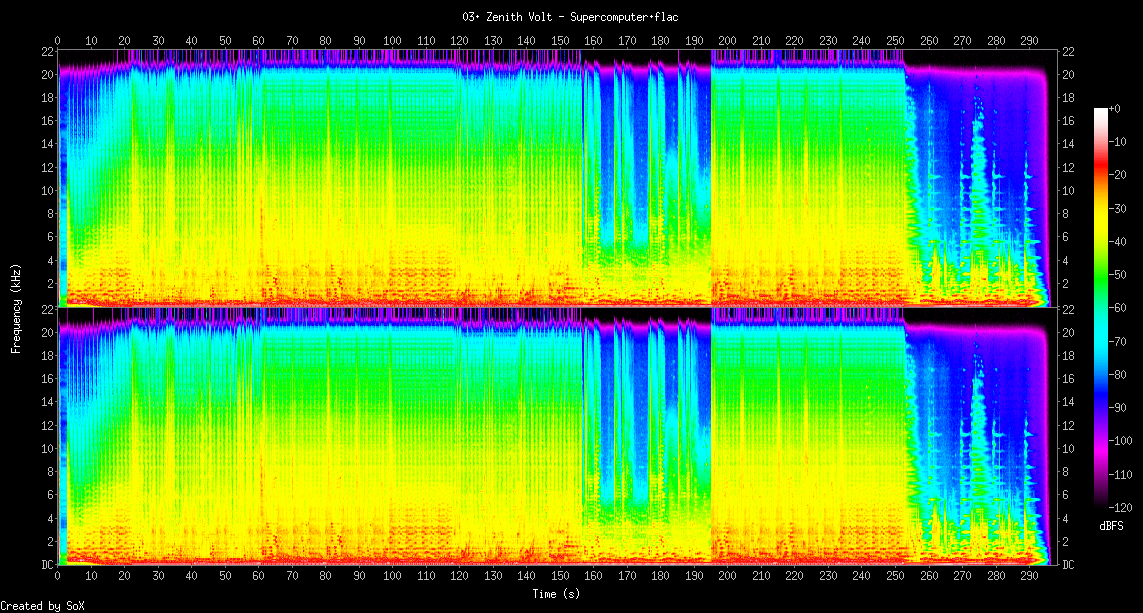The image size is (1143, 613).
Task: Click the white top end of the color bar
Action: (x=1101, y=110)
